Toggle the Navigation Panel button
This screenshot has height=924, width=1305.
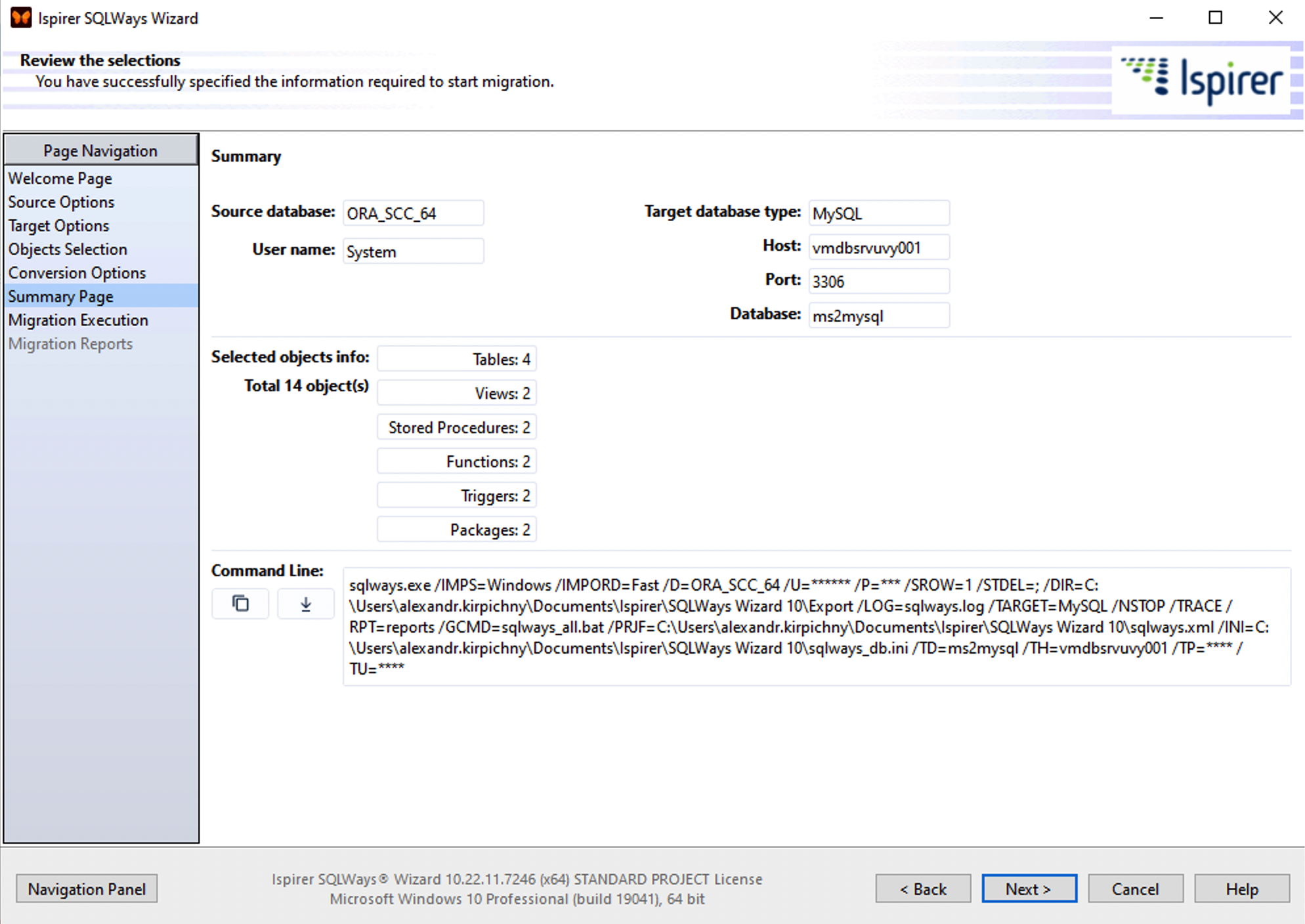pos(87,889)
